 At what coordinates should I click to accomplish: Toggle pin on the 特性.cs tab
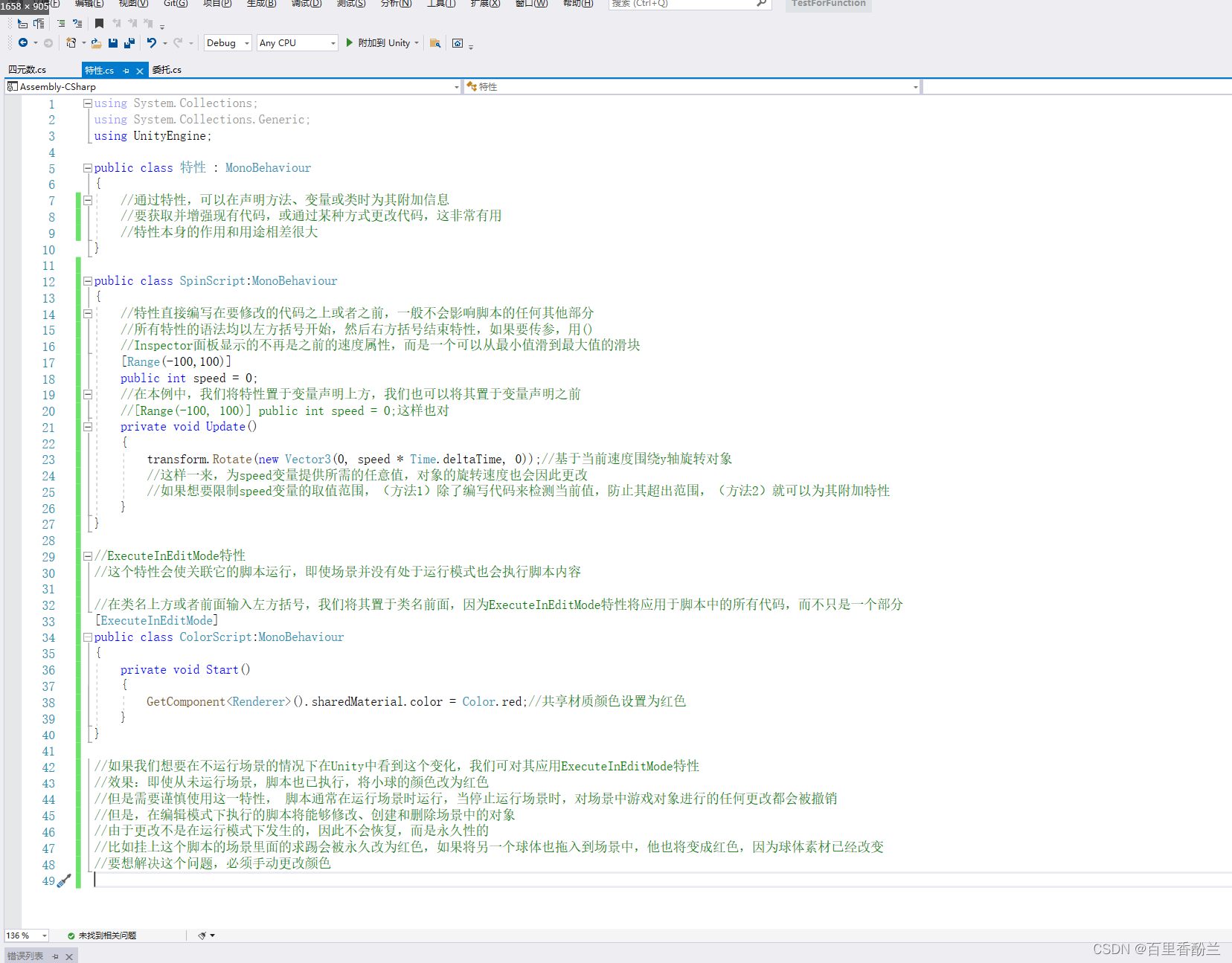(x=126, y=71)
